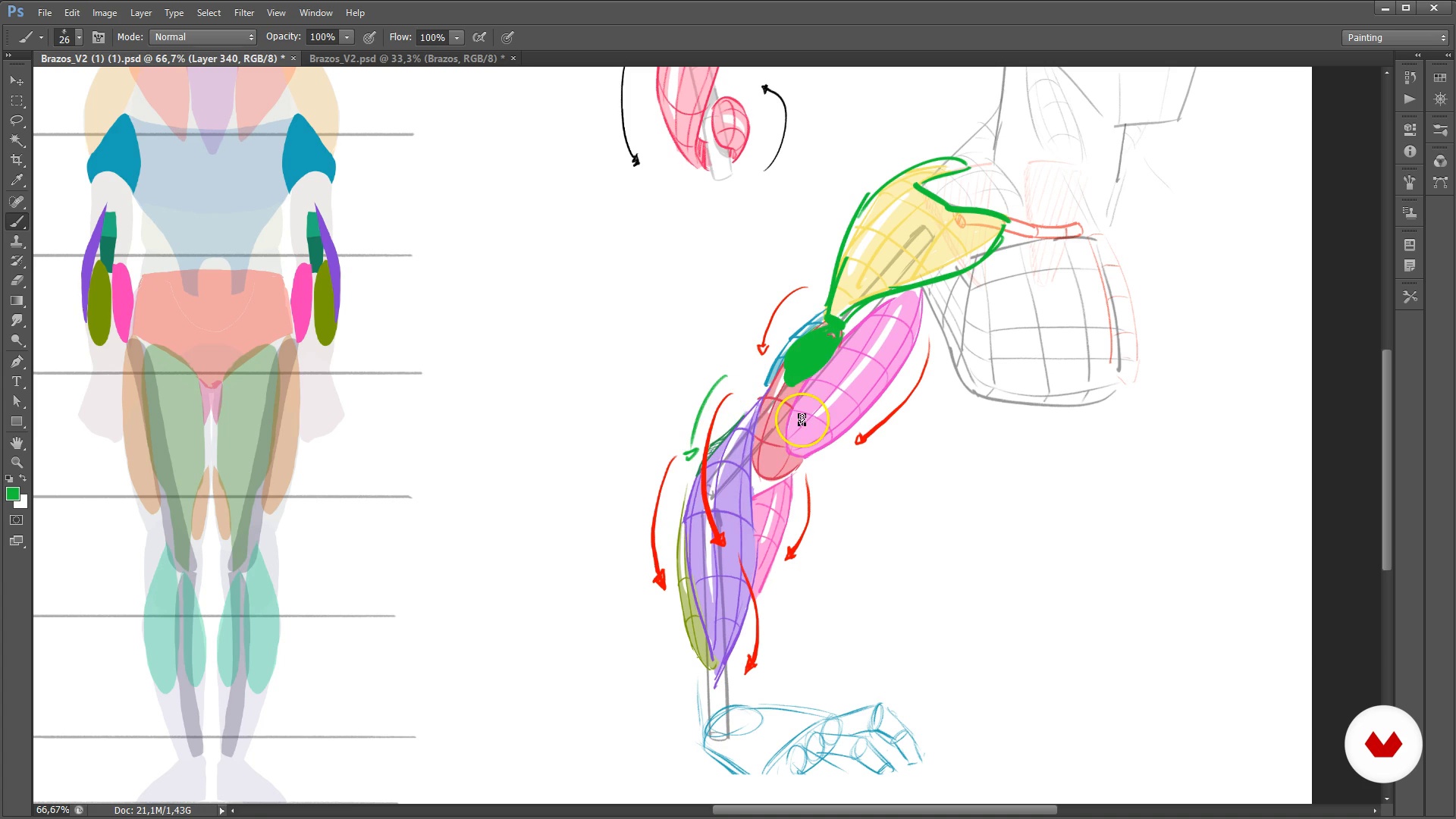Image resolution: width=1456 pixels, height=819 pixels.
Task: Open the Actions panel play icon
Action: point(1410,99)
